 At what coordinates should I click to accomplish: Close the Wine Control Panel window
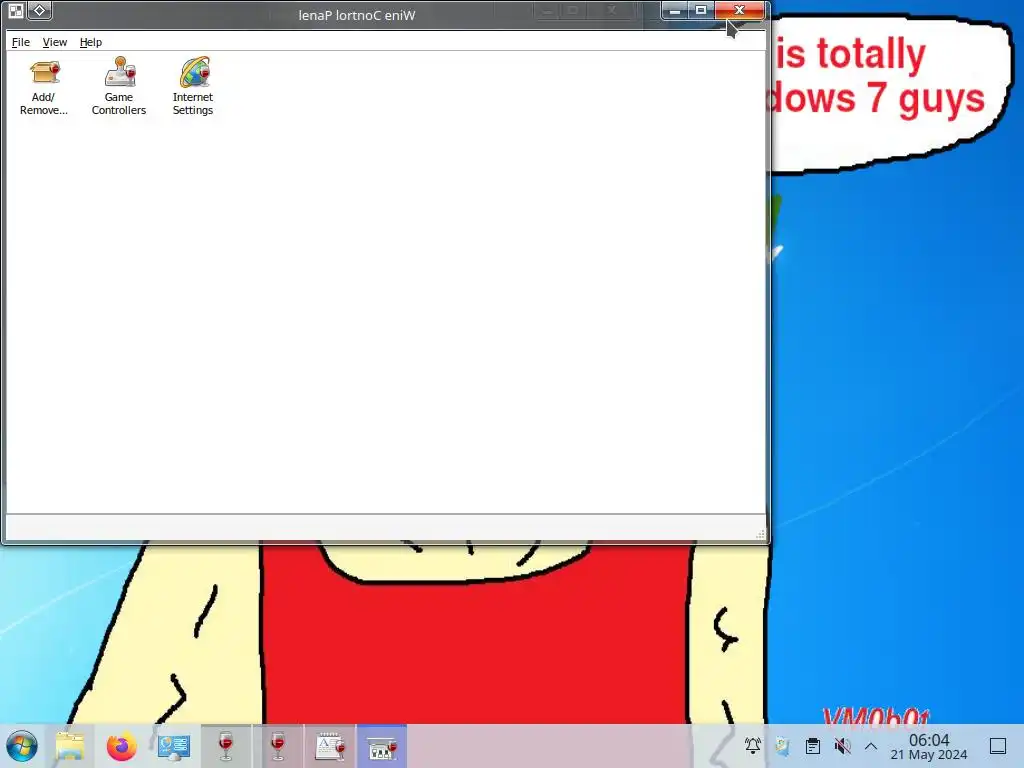tap(739, 10)
